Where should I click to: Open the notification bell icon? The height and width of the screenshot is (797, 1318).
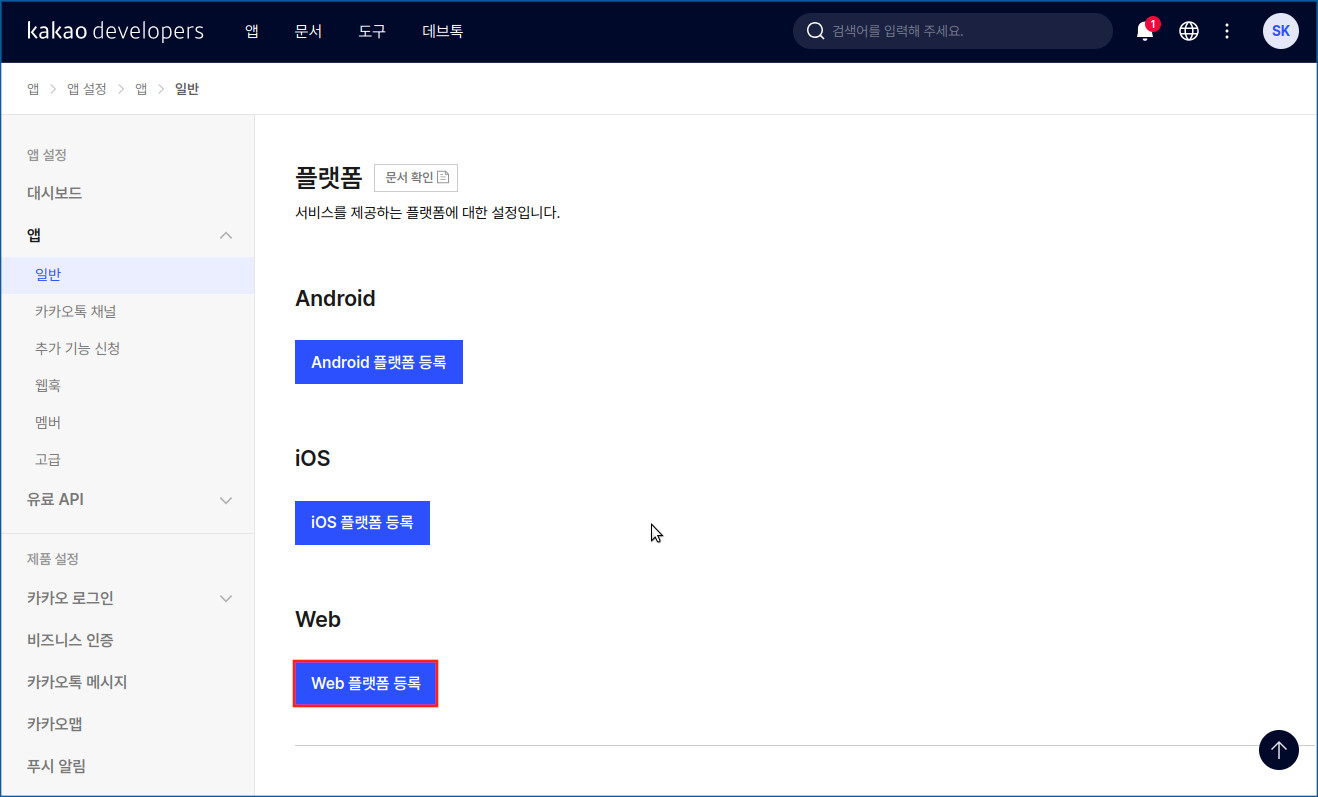click(1145, 32)
